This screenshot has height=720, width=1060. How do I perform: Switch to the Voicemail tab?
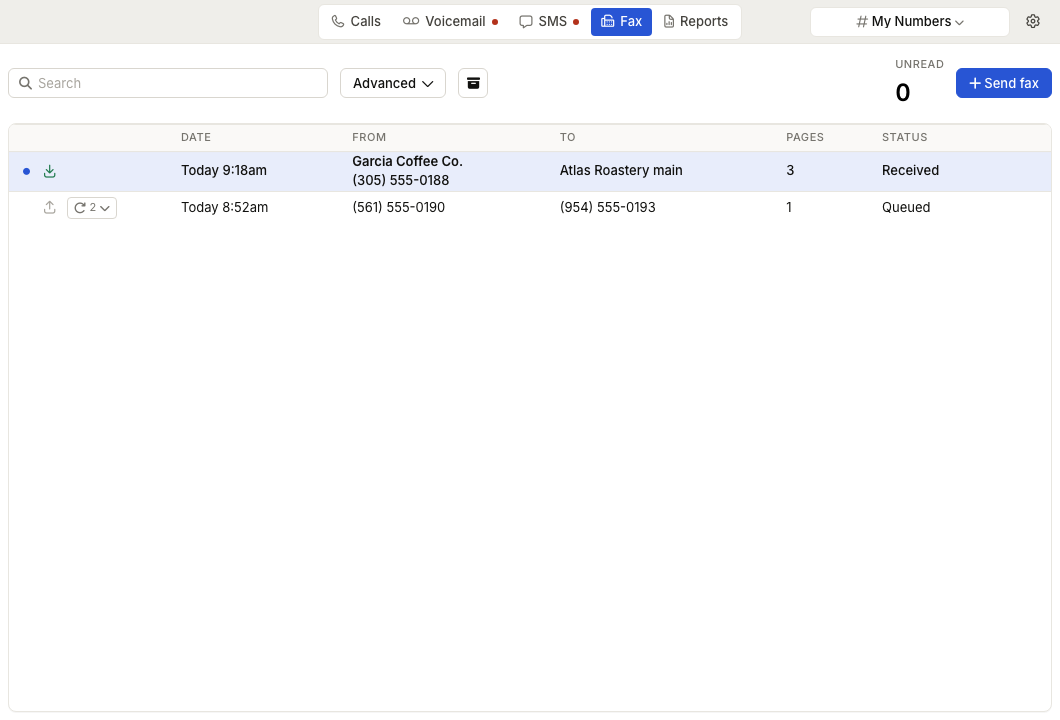point(451,22)
